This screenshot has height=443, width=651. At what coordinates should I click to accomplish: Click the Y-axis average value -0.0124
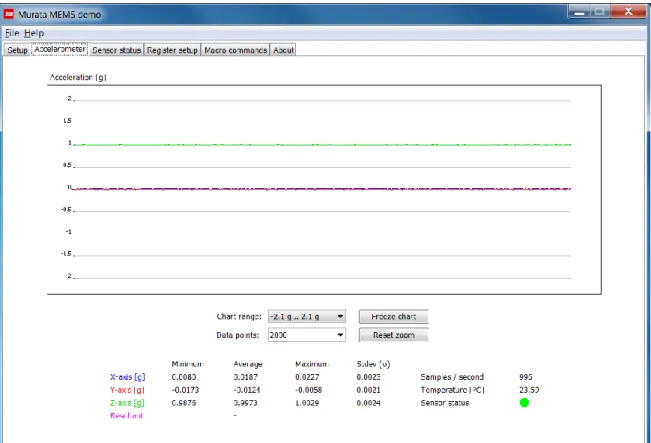pos(245,390)
